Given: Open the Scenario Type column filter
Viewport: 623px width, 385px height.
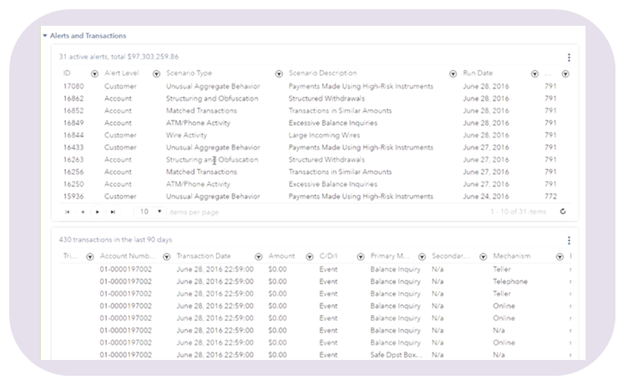Looking at the screenshot, I should tap(279, 74).
